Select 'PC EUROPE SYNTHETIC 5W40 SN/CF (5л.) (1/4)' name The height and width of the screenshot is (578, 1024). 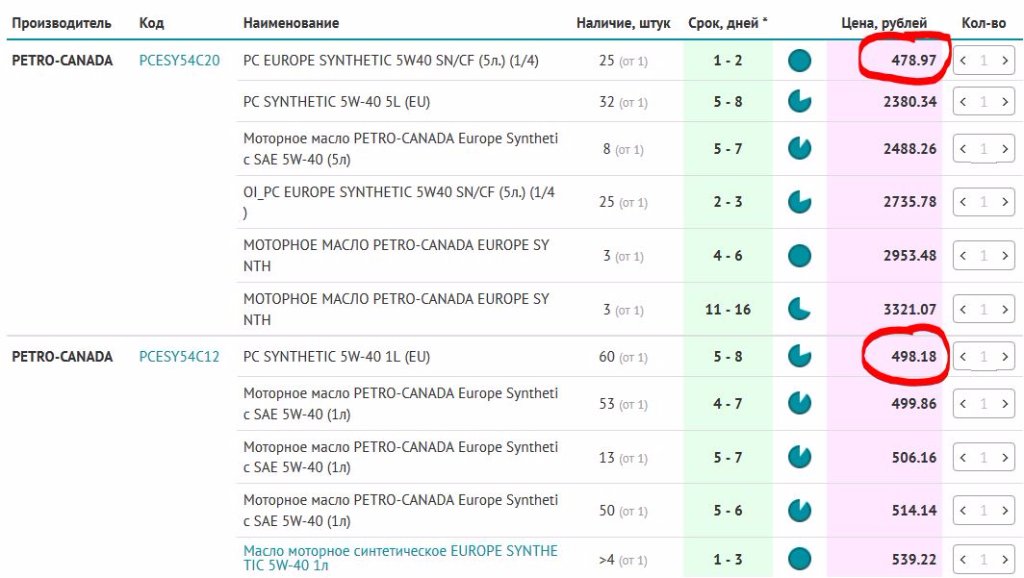[391, 61]
